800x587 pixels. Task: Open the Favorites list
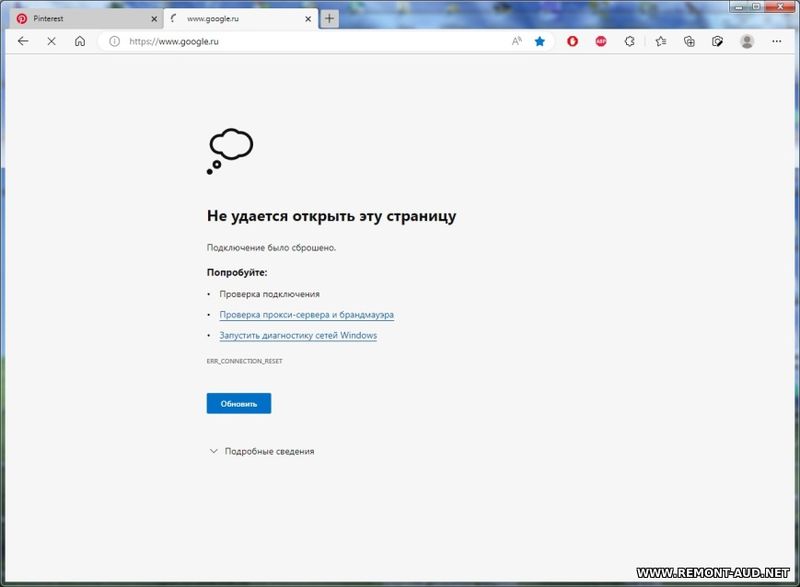661,41
